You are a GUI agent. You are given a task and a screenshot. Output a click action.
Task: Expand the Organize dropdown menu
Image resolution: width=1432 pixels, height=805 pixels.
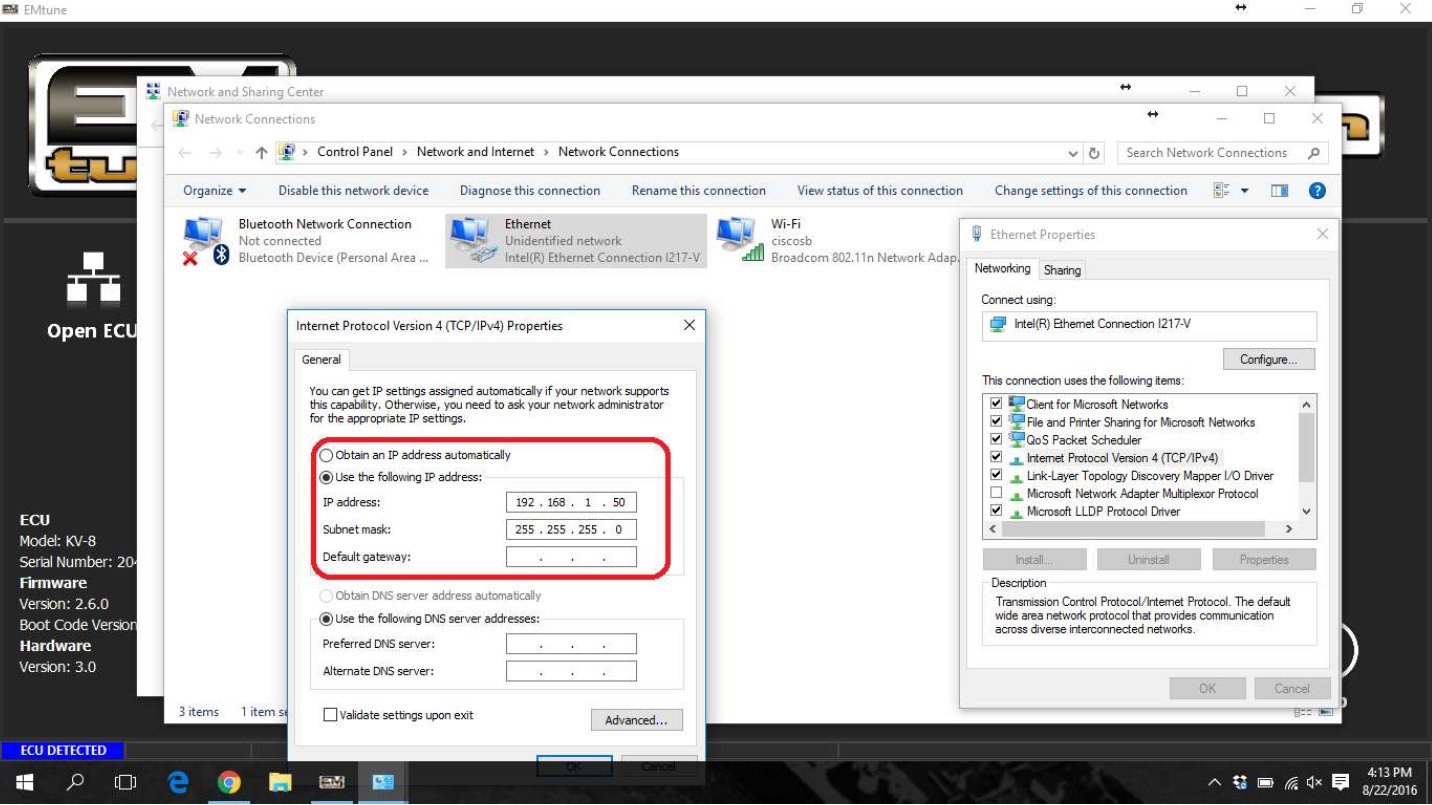(214, 191)
